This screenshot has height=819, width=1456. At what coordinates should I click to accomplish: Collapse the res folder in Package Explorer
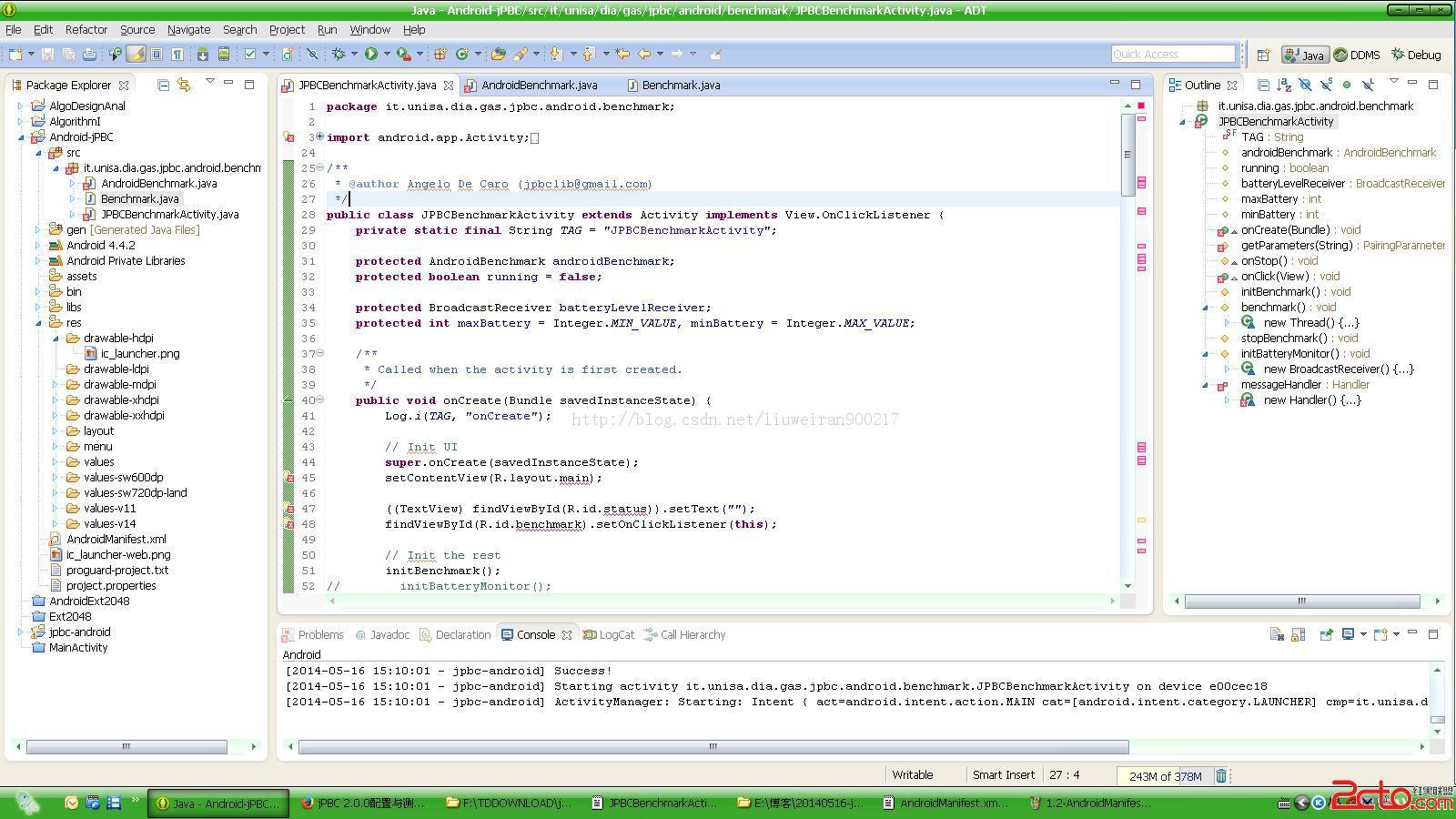click(39, 323)
